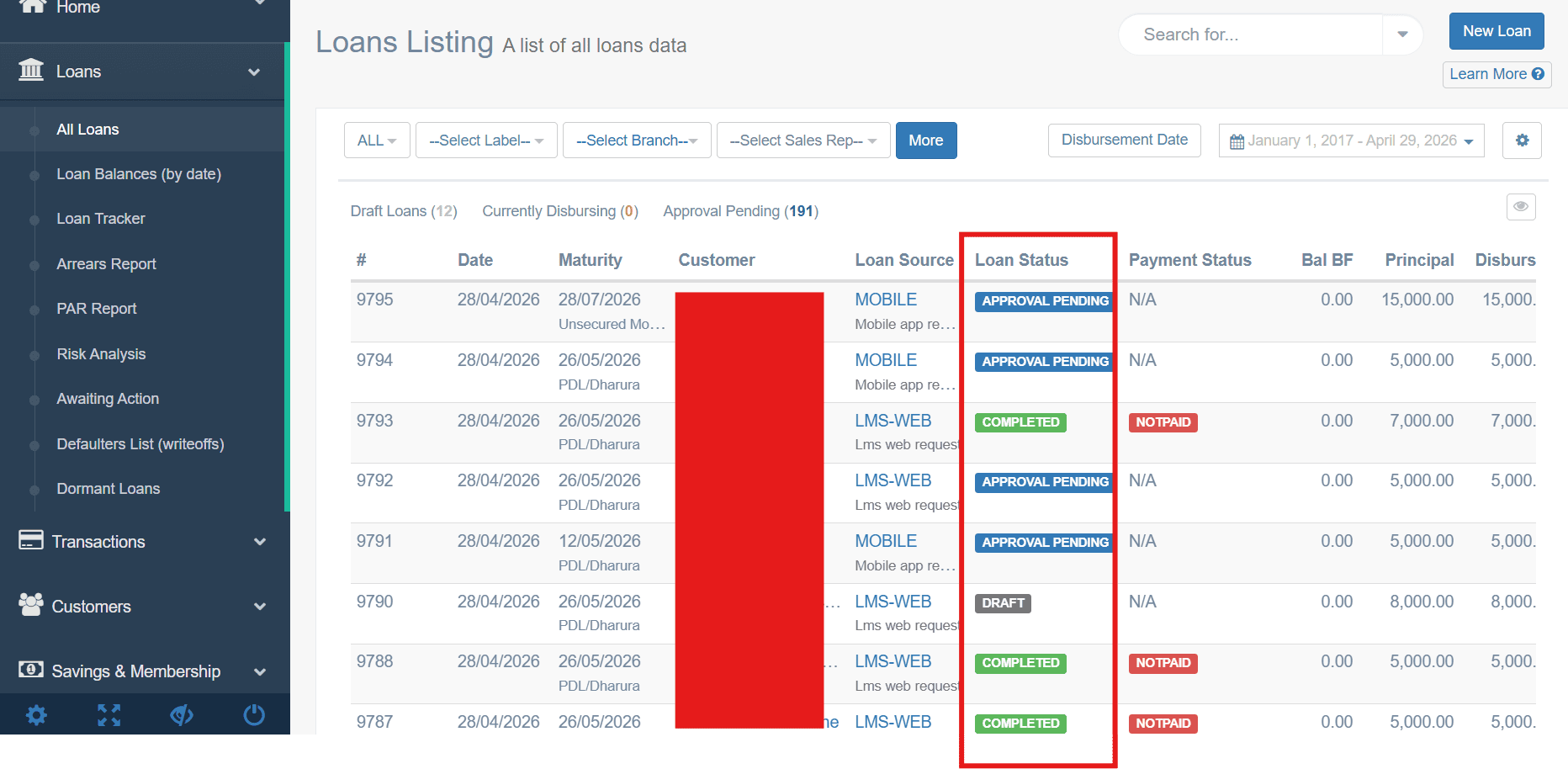
Task: Open the Draft Loans (12) link
Action: 404,211
